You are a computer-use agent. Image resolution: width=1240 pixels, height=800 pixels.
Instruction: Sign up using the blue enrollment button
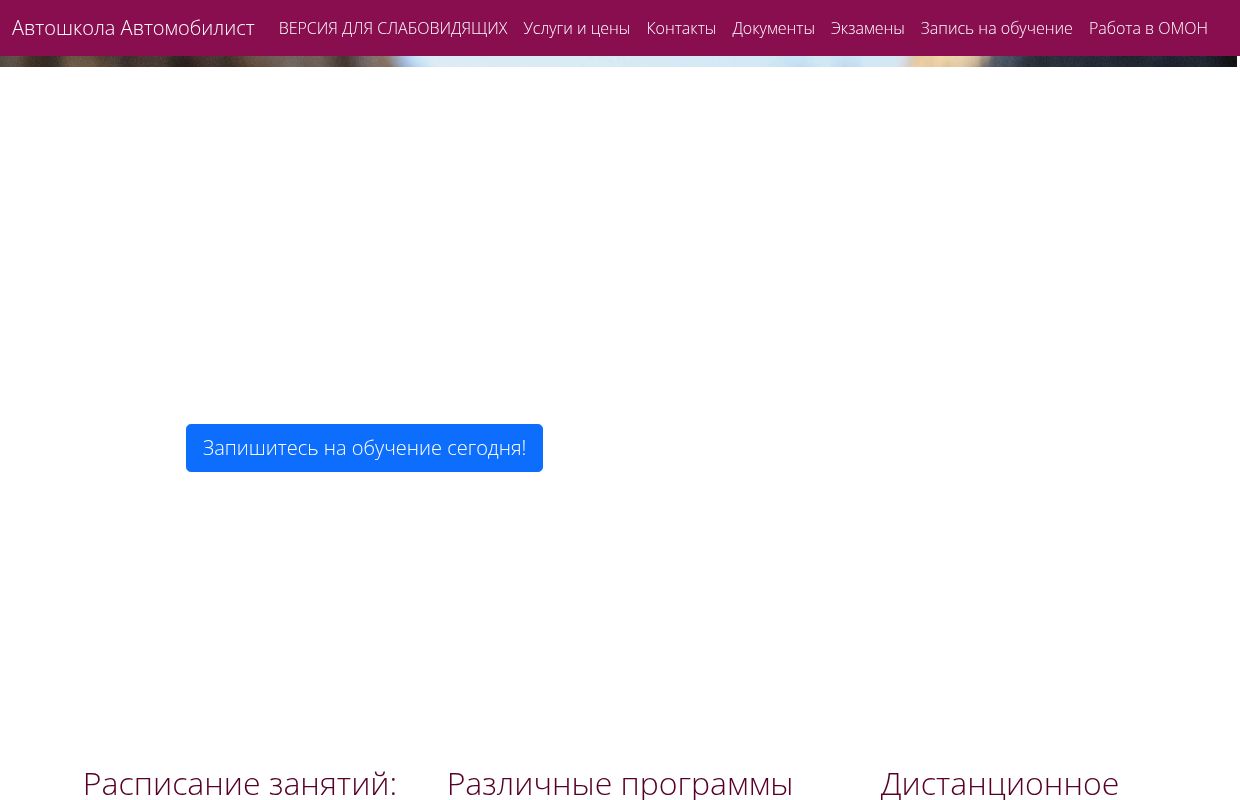click(364, 447)
